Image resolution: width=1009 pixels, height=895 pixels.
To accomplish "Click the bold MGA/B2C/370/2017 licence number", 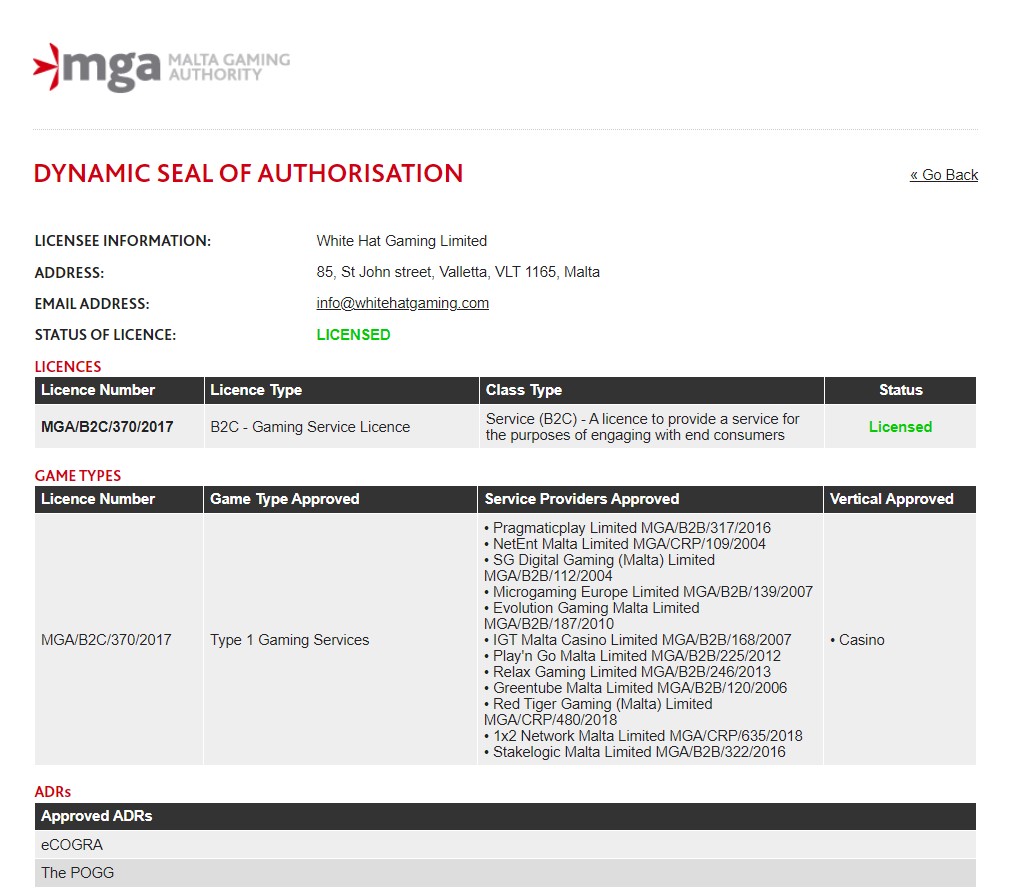I will point(107,427).
